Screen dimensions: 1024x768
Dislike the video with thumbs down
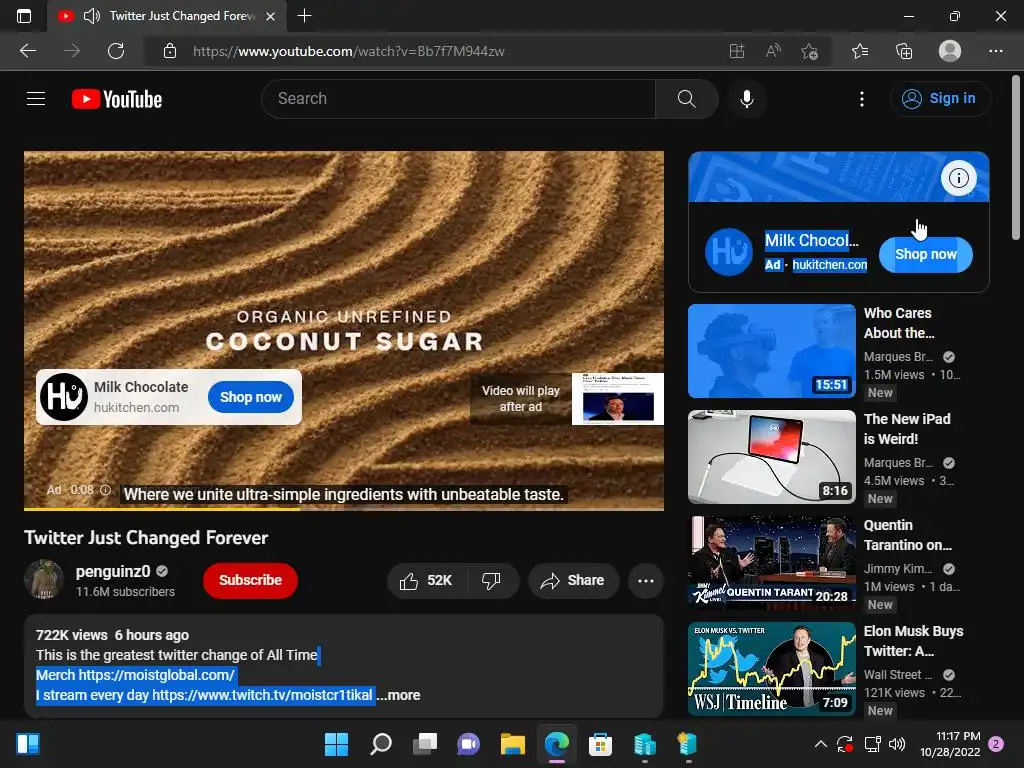pyautogui.click(x=492, y=581)
